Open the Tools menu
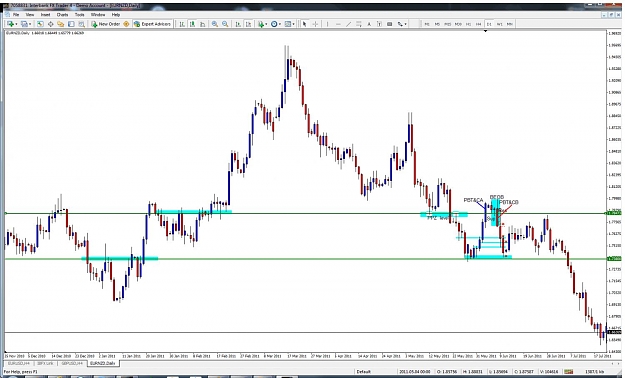 [x=80, y=14]
